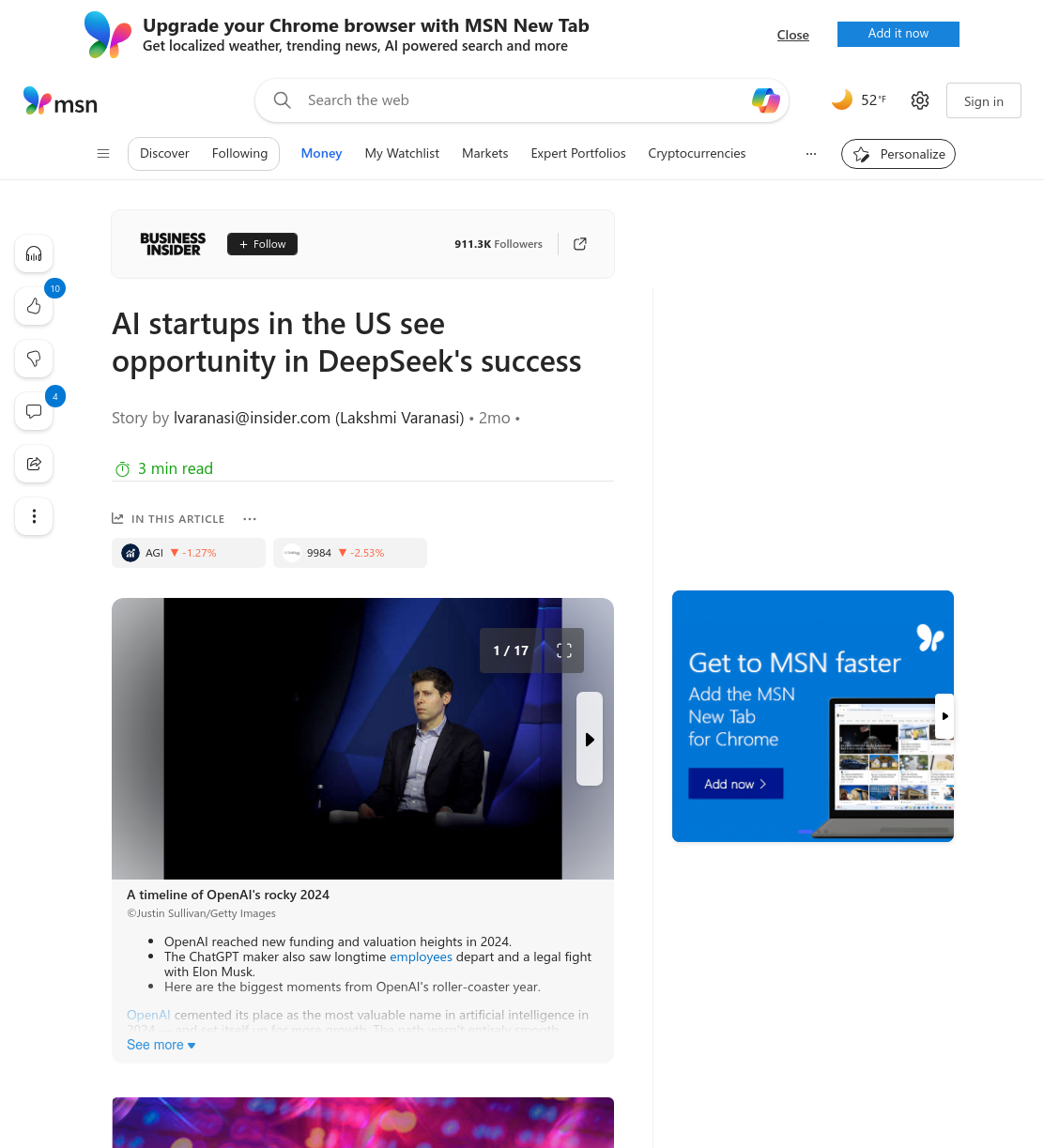Open Expert Portfolios tab
The image size is (1044, 1148).
[x=578, y=153]
